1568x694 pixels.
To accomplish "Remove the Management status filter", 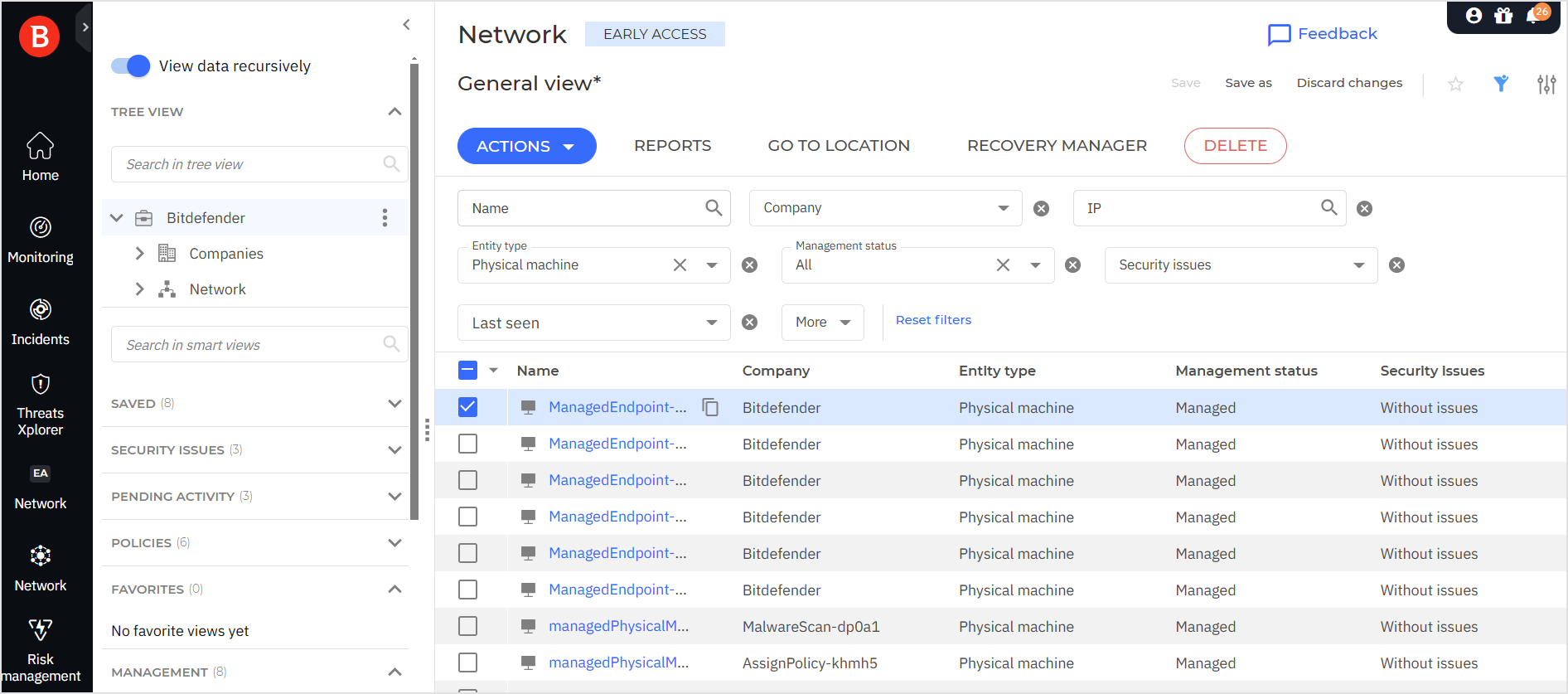I will tap(1072, 264).
